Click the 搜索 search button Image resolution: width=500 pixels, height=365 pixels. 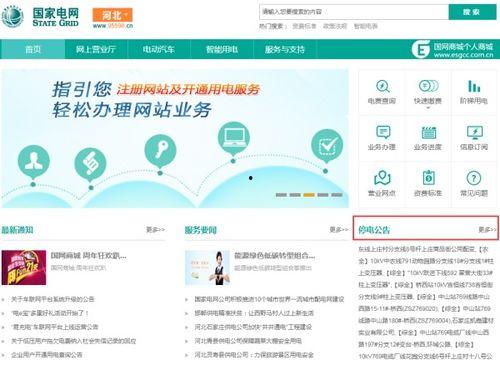(x=472, y=12)
